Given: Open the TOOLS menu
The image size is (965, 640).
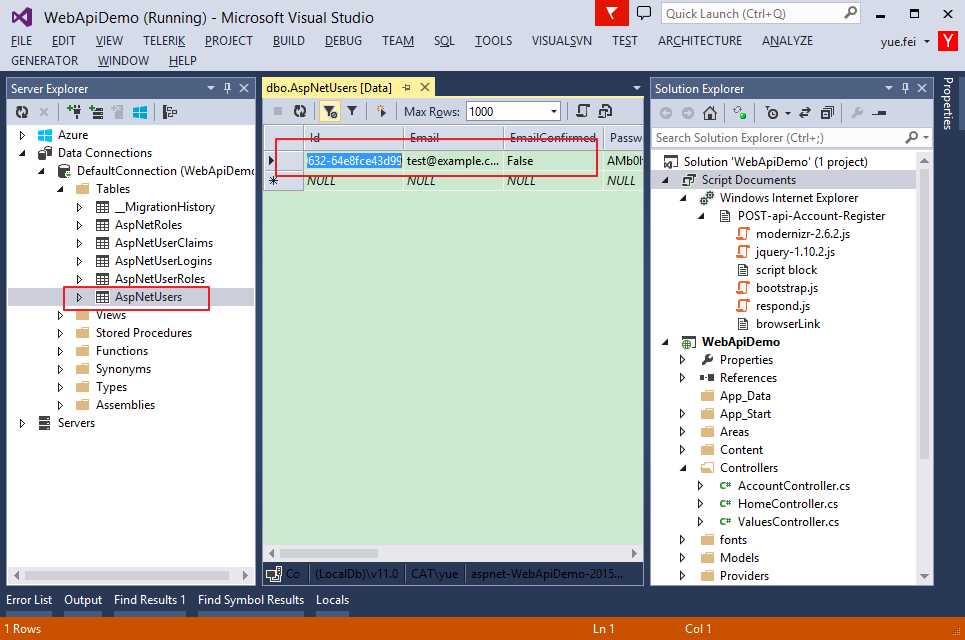Looking at the screenshot, I should [x=493, y=41].
